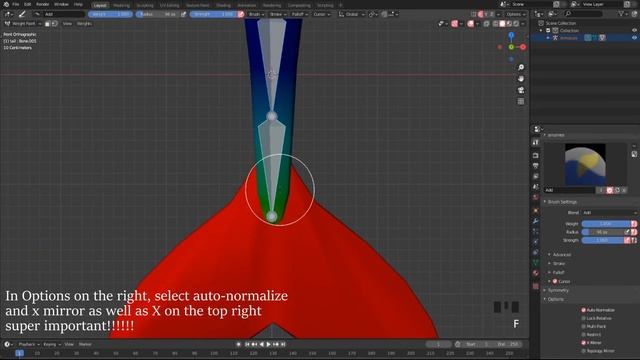Click the camera view viewport icon
The width and height of the screenshot is (640, 360).
(521, 90)
